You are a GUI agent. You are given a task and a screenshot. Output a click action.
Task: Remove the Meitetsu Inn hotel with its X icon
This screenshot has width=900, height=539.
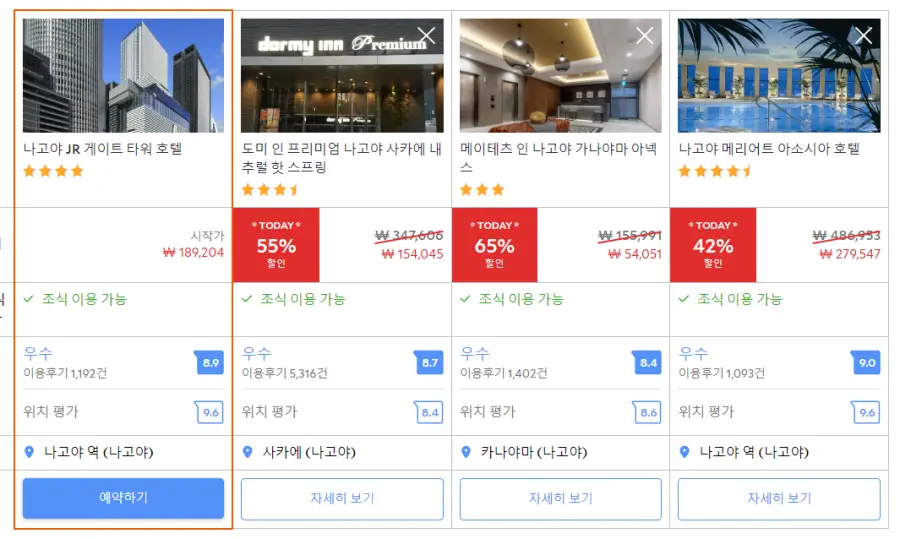(x=645, y=36)
